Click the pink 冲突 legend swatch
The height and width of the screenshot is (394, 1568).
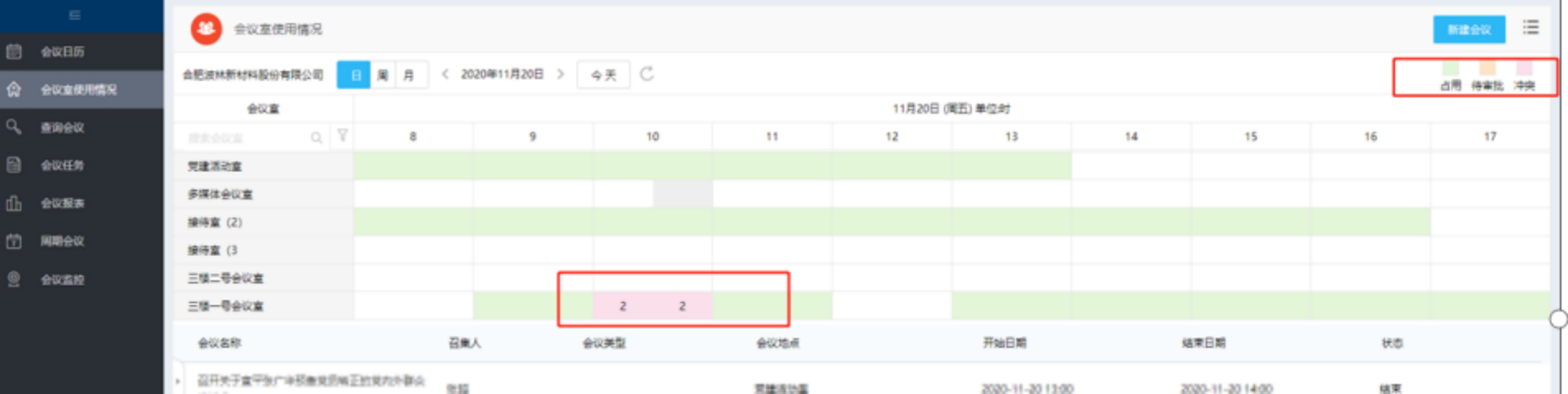[x=1524, y=68]
